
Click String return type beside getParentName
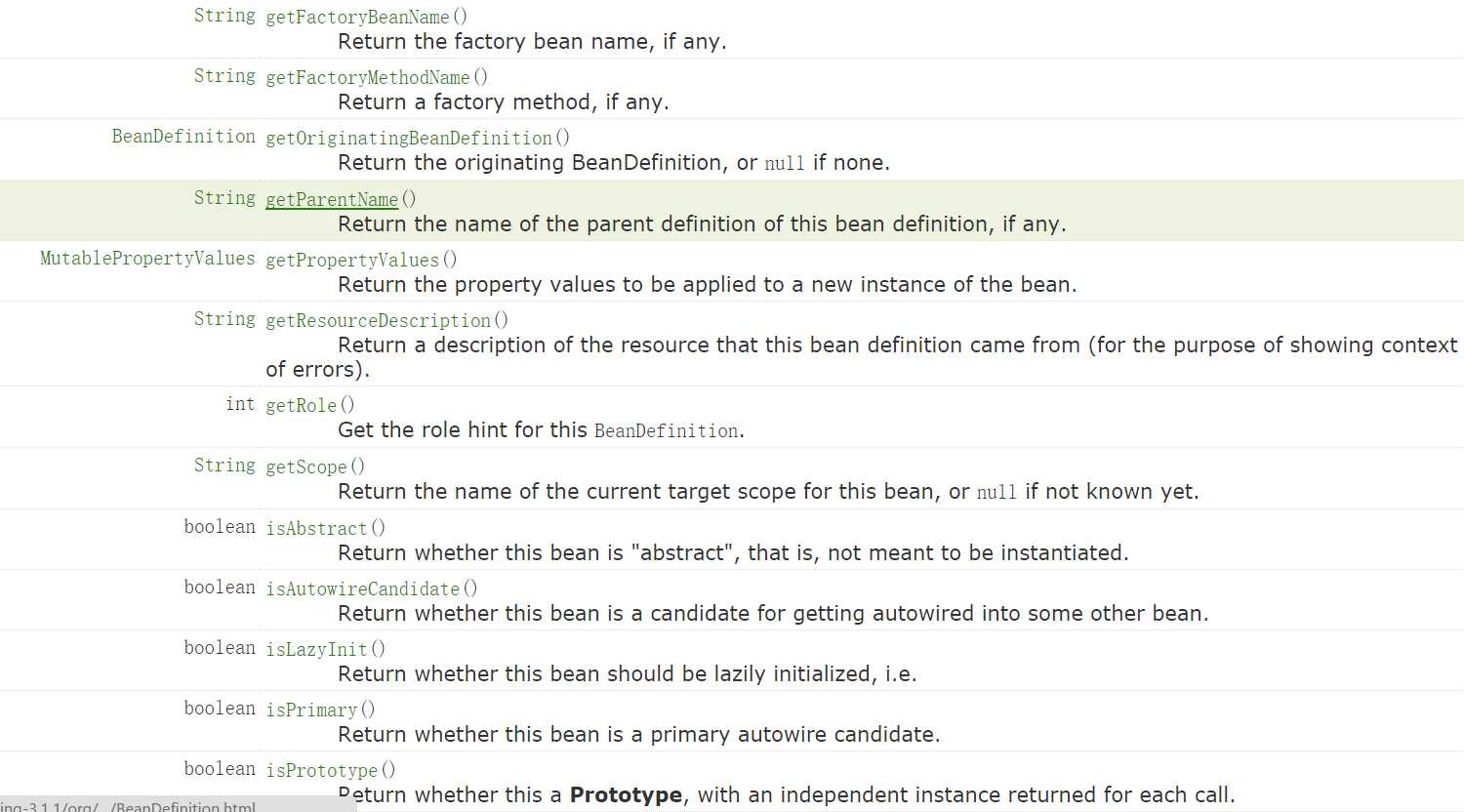(224, 197)
